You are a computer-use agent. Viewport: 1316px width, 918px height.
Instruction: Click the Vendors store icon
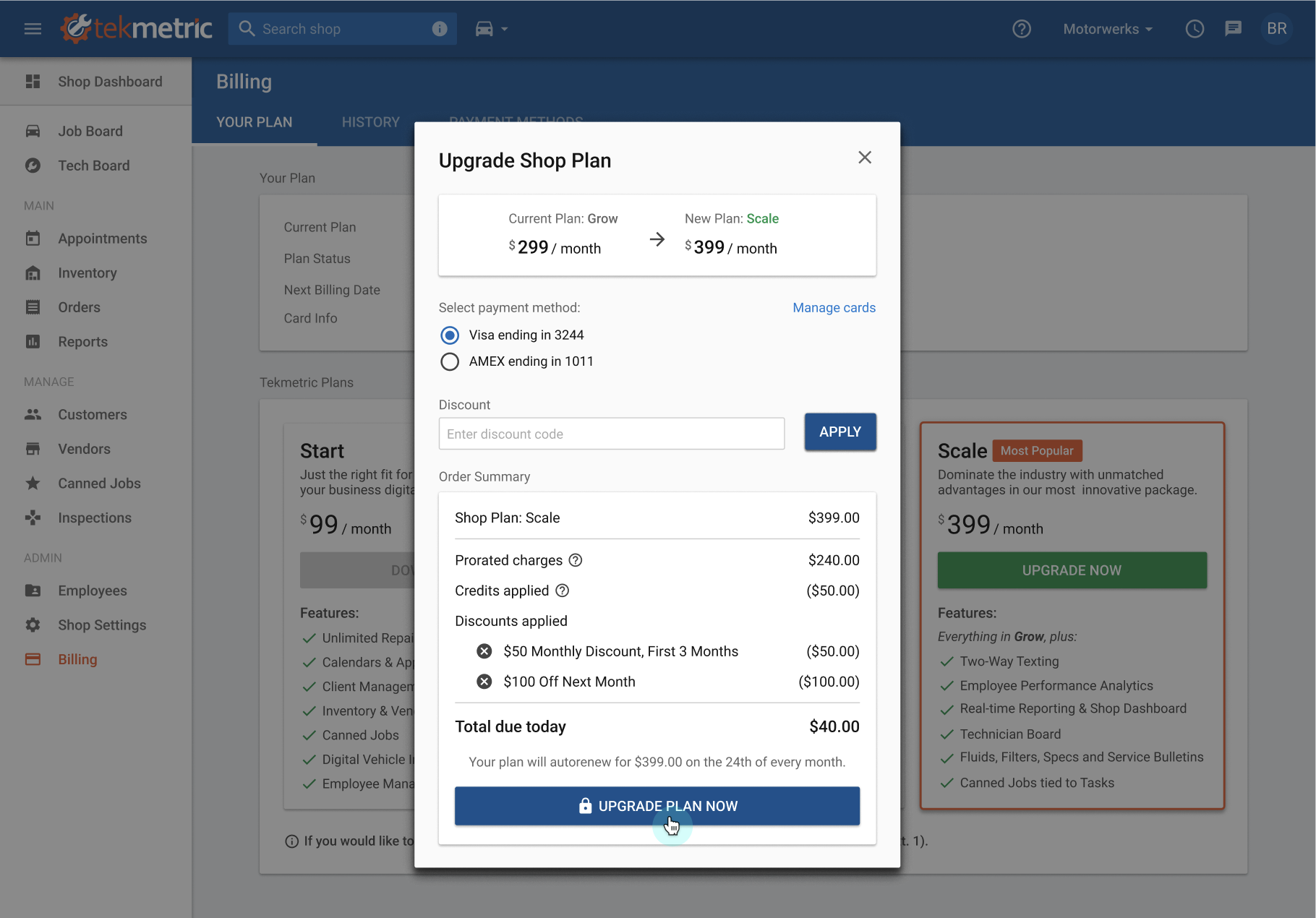33,449
